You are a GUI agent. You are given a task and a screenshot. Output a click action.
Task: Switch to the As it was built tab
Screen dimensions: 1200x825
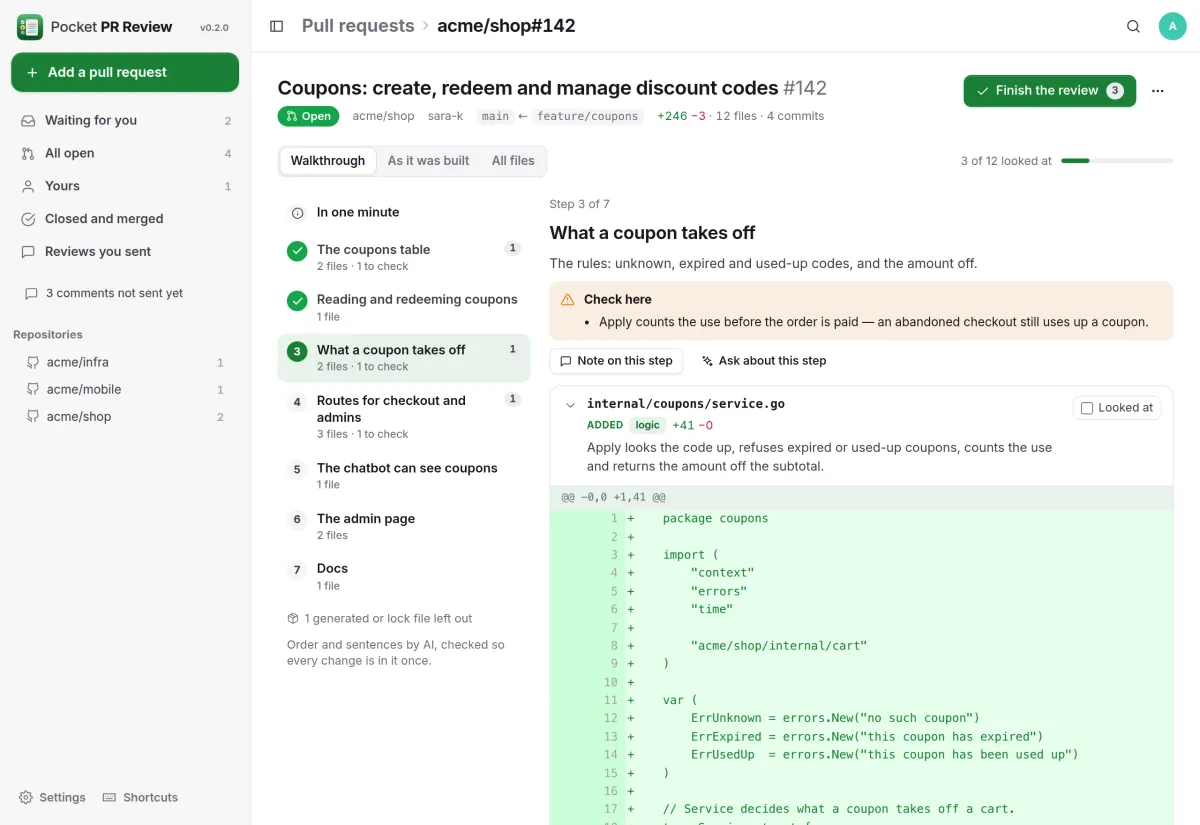point(428,161)
